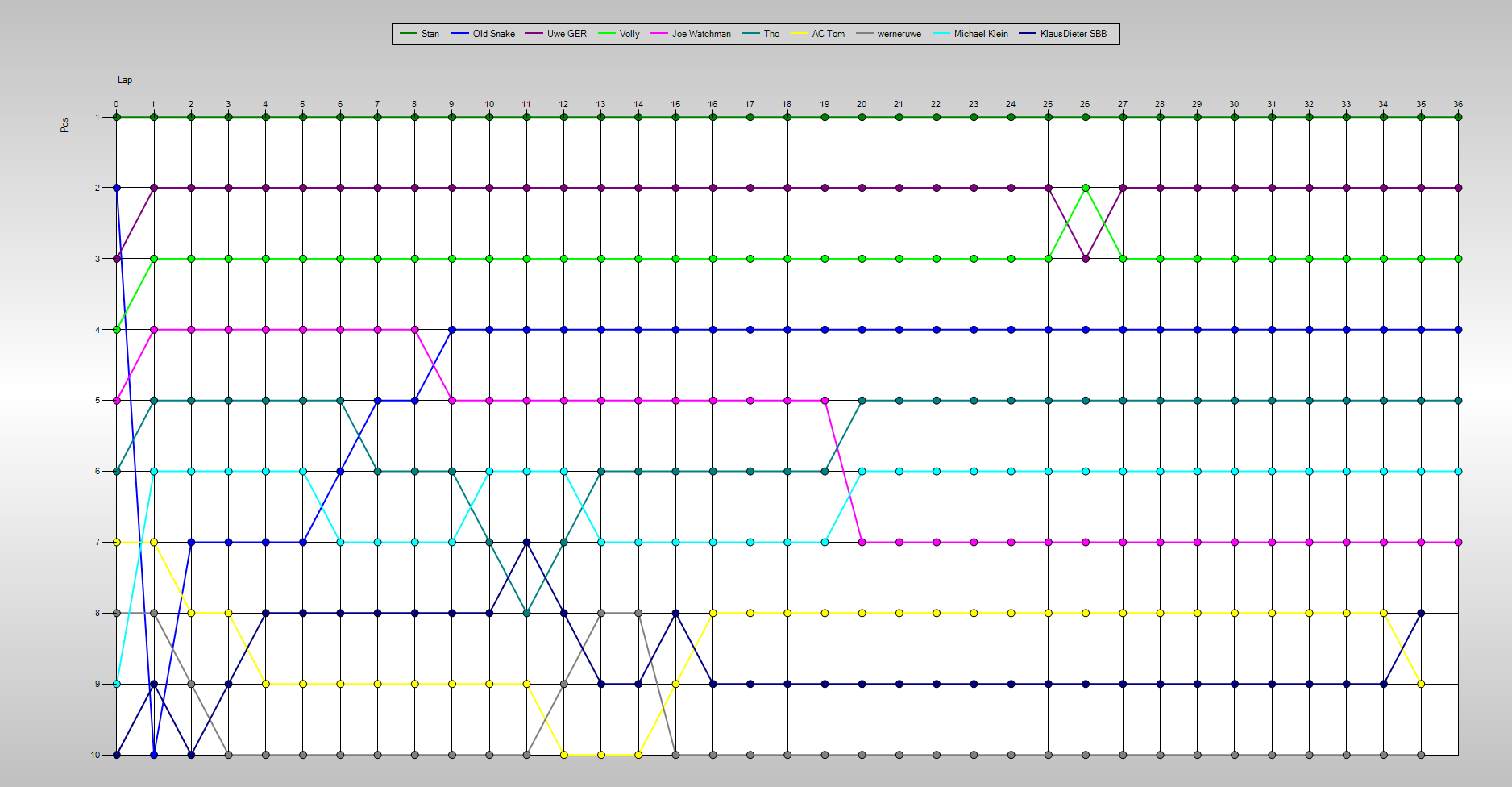This screenshot has height=787, width=1512.
Task: Click position label 1 on the axis
Action: click(x=98, y=117)
